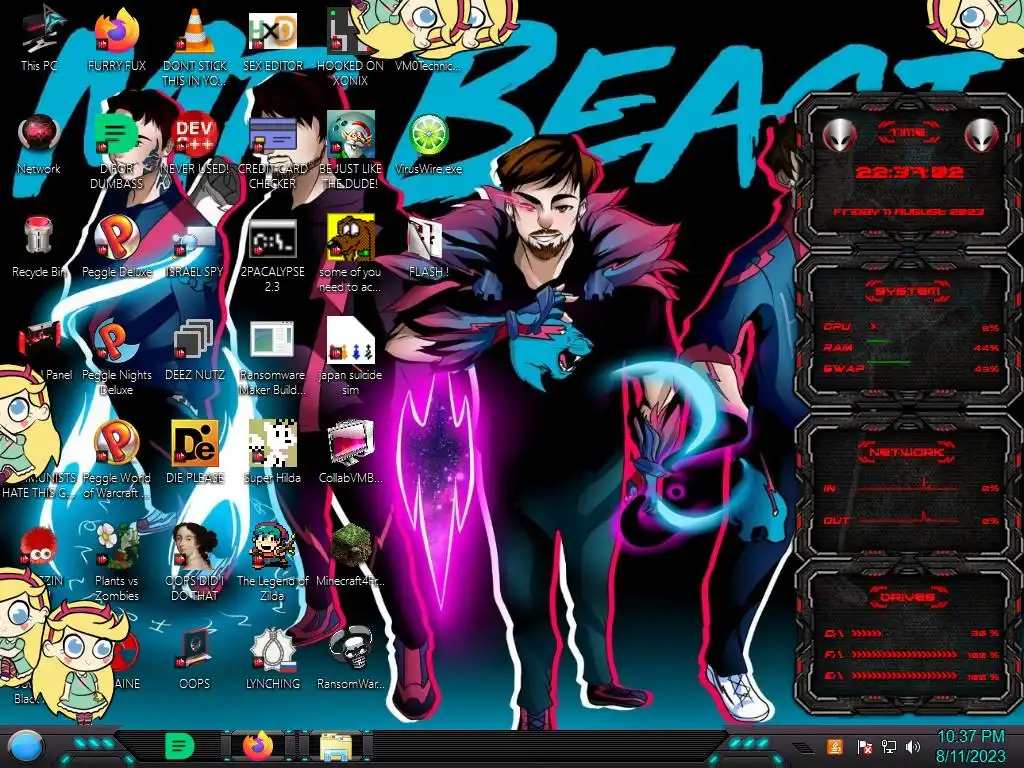Switch to the green app on the taskbar
1024x768 pixels.
(x=179, y=746)
